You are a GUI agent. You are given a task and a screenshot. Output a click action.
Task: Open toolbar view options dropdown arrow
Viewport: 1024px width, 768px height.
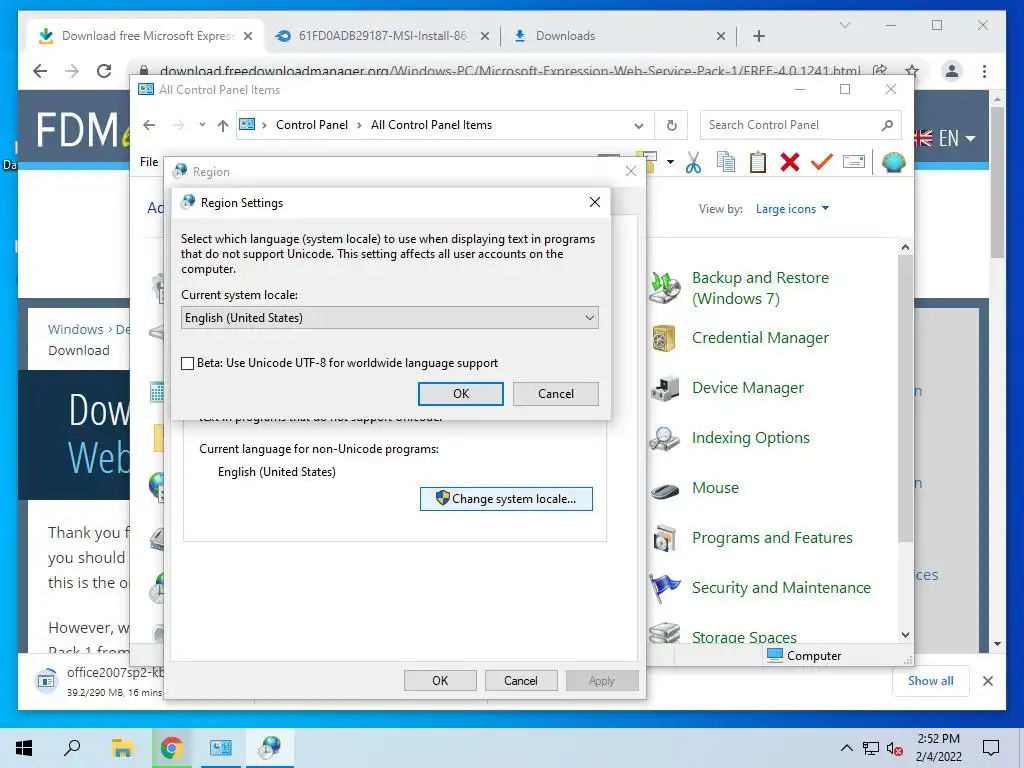tap(670, 161)
